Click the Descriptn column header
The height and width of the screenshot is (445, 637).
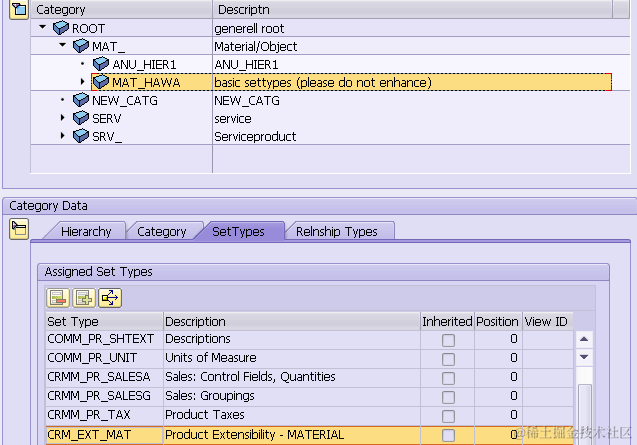coord(412,9)
